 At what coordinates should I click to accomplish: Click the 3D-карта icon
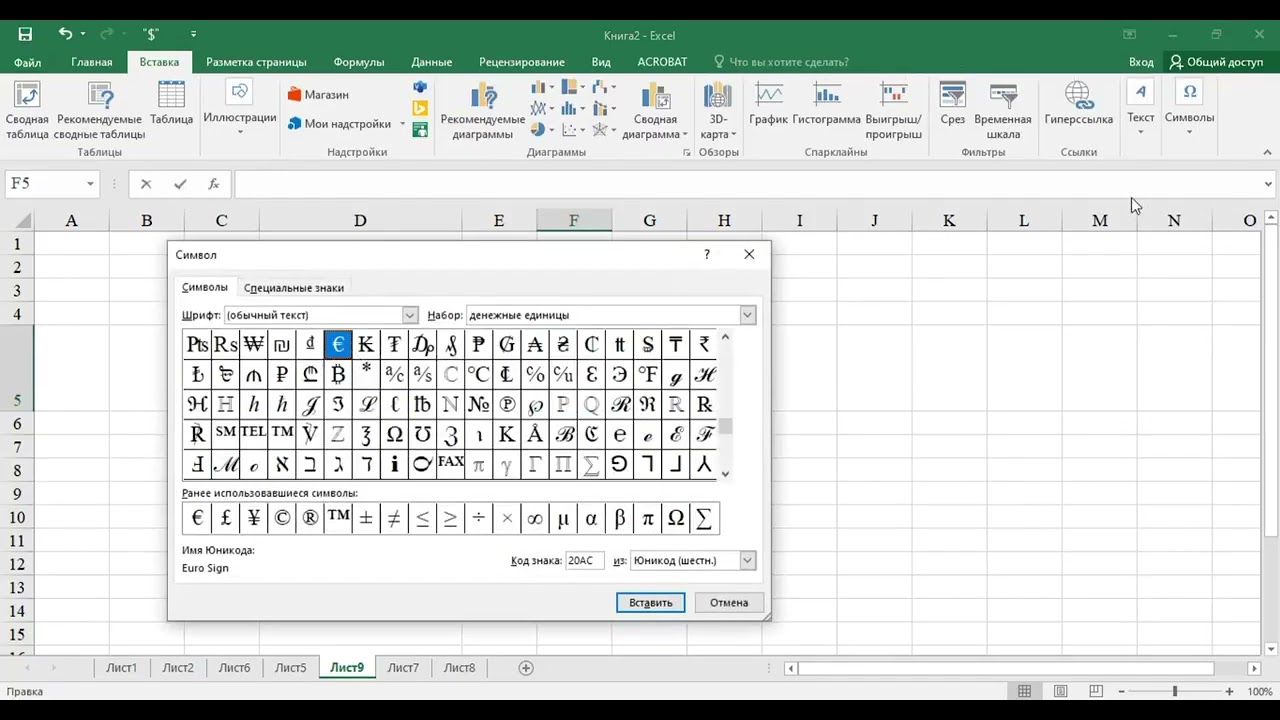(718, 112)
